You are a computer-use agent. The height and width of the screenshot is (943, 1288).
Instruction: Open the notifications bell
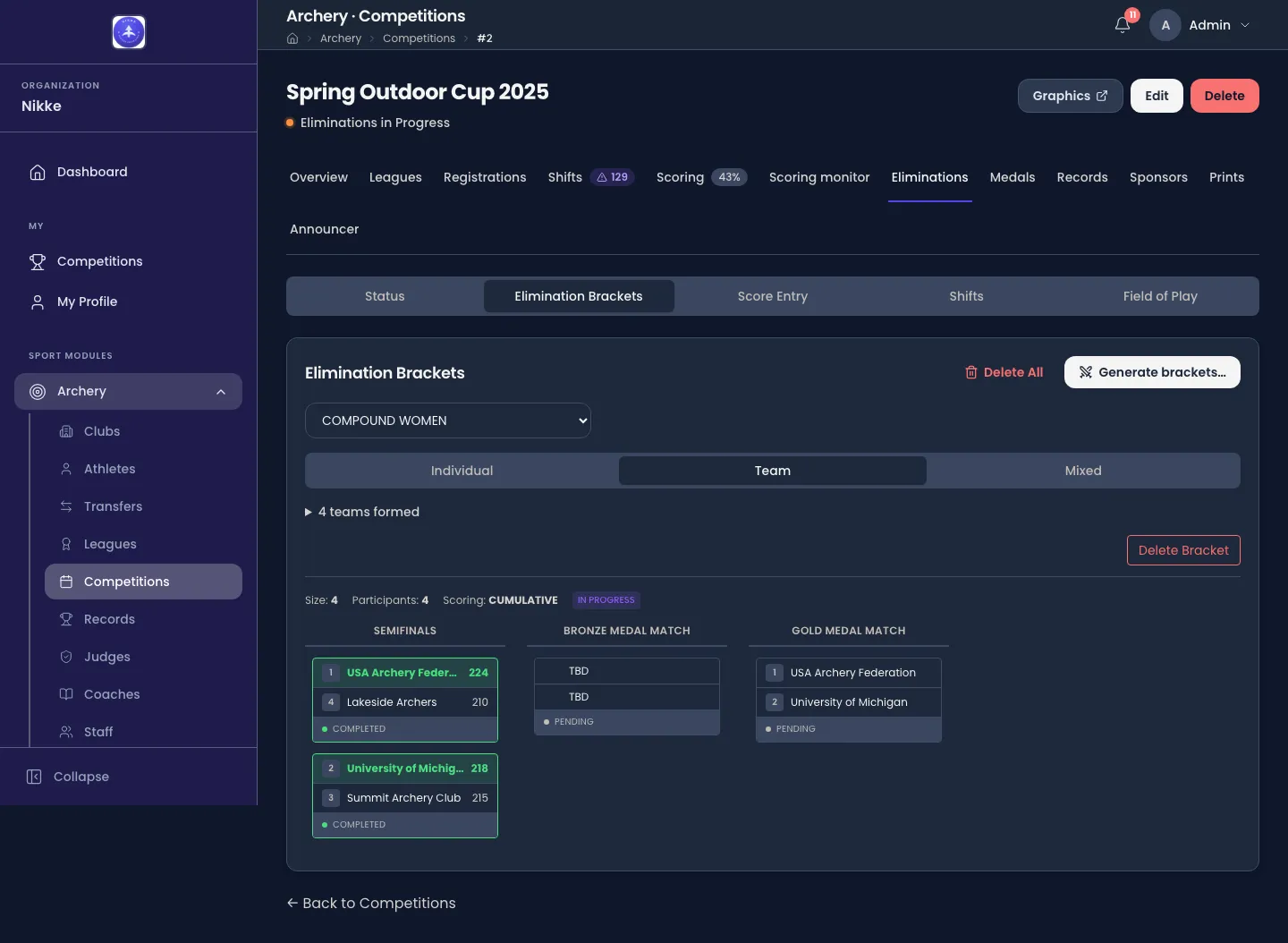[1123, 25]
